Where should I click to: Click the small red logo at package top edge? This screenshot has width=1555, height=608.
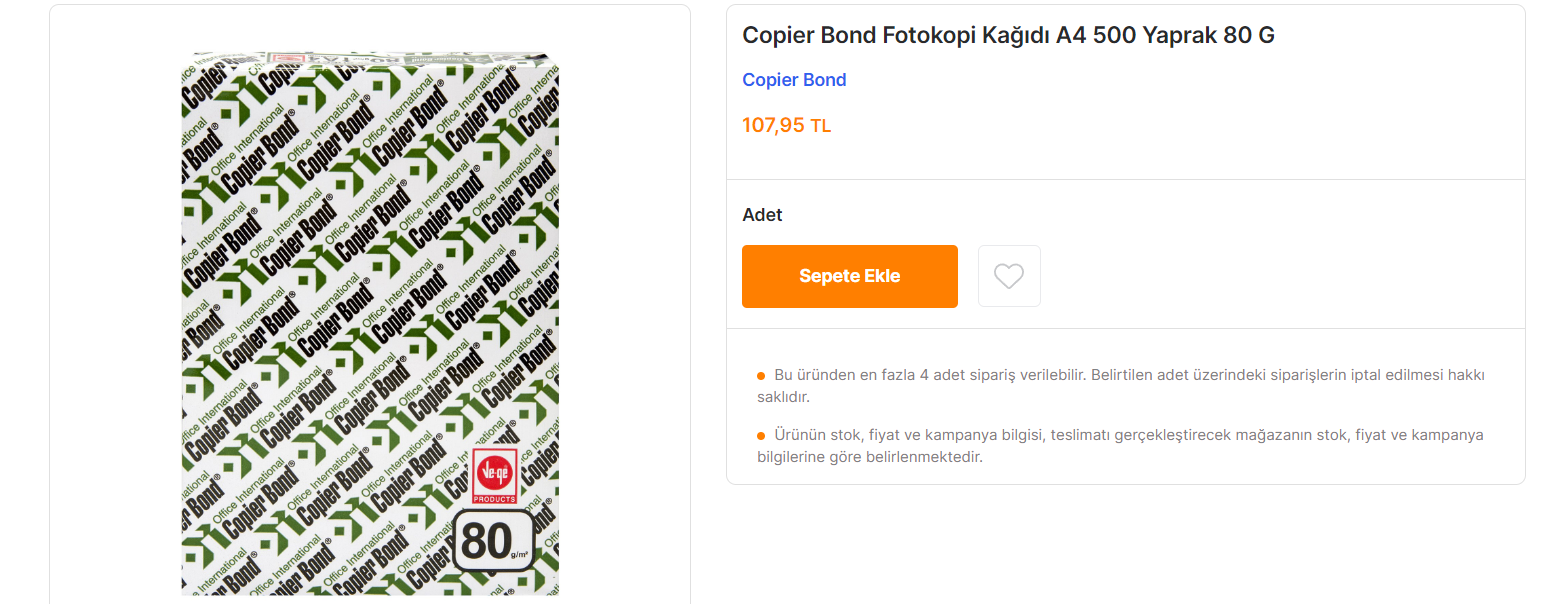click(x=288, y=60)
